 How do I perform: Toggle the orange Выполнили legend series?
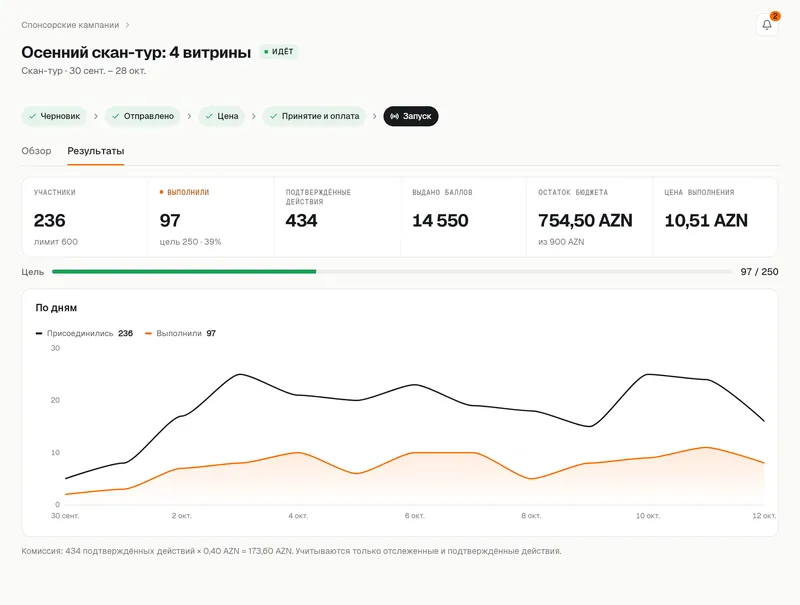click(x=181, y=333)
